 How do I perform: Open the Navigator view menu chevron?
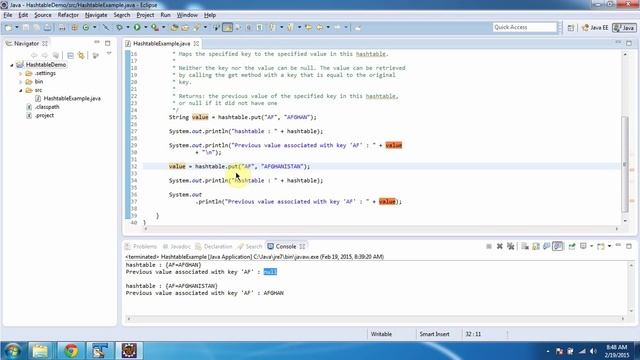(109, 54)
